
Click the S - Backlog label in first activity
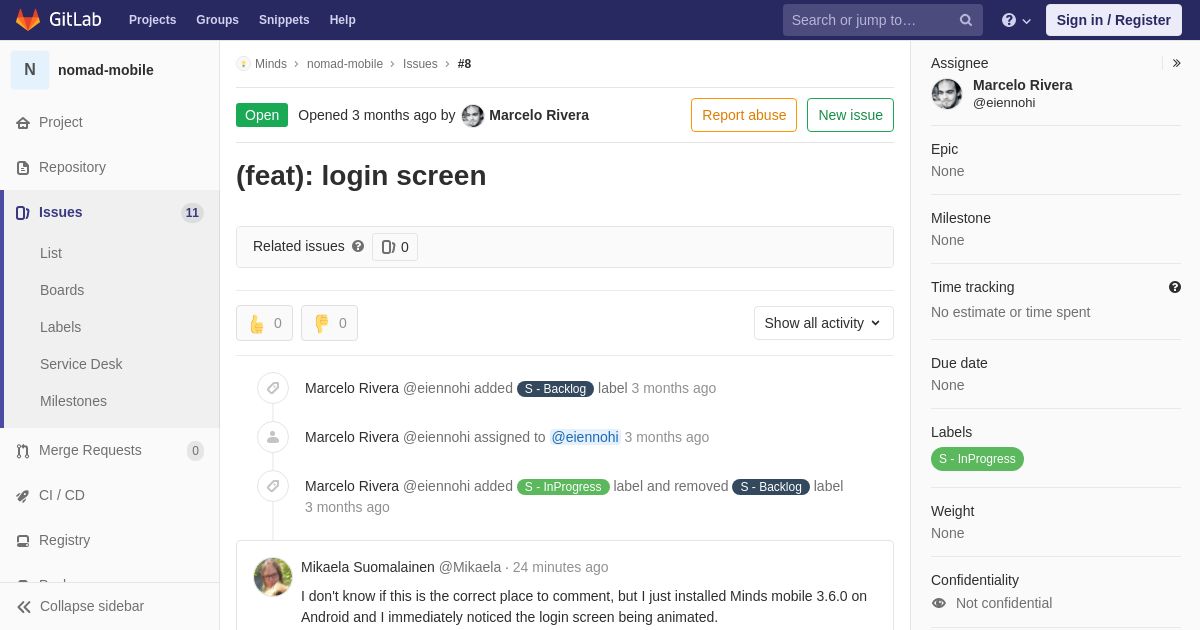pos(555,388)
